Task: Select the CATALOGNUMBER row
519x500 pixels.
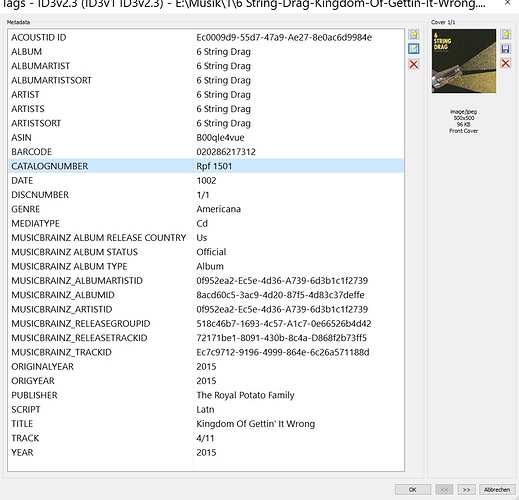Action: point(206,166)
